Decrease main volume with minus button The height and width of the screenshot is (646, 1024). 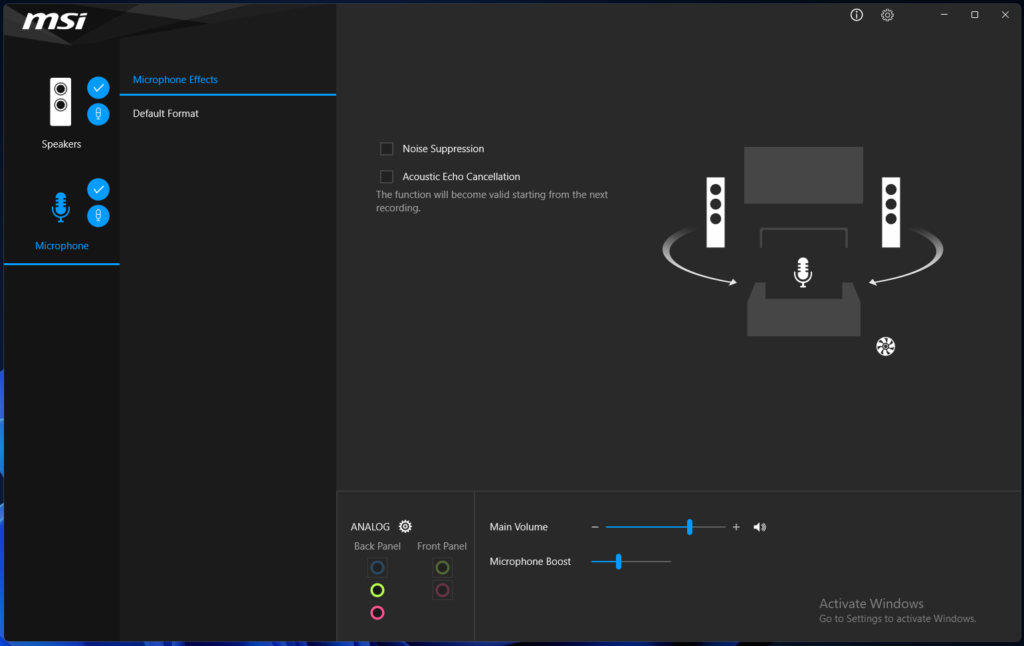point(595,527)
